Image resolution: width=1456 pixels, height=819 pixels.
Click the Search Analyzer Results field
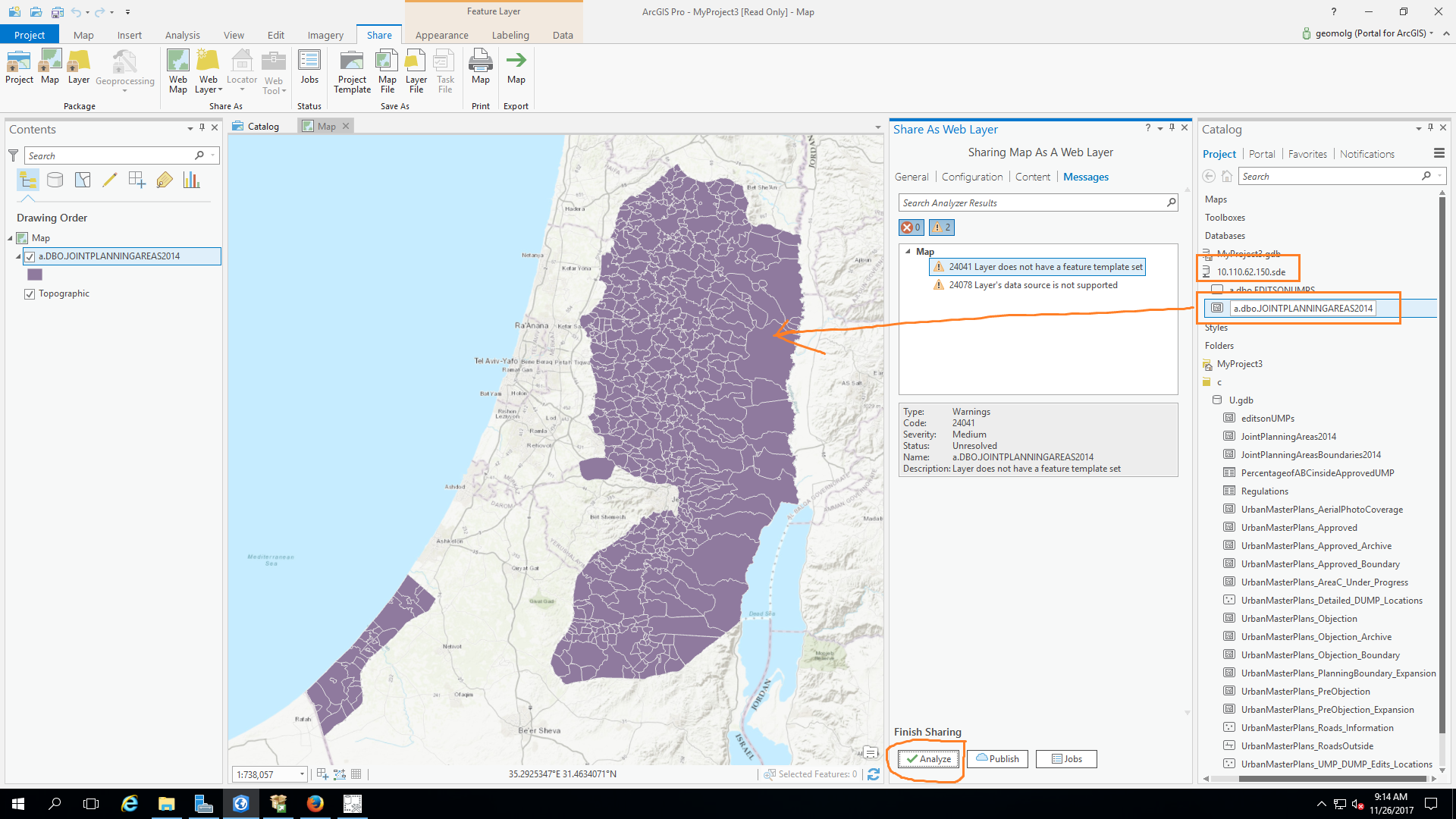coord(1031,203)
